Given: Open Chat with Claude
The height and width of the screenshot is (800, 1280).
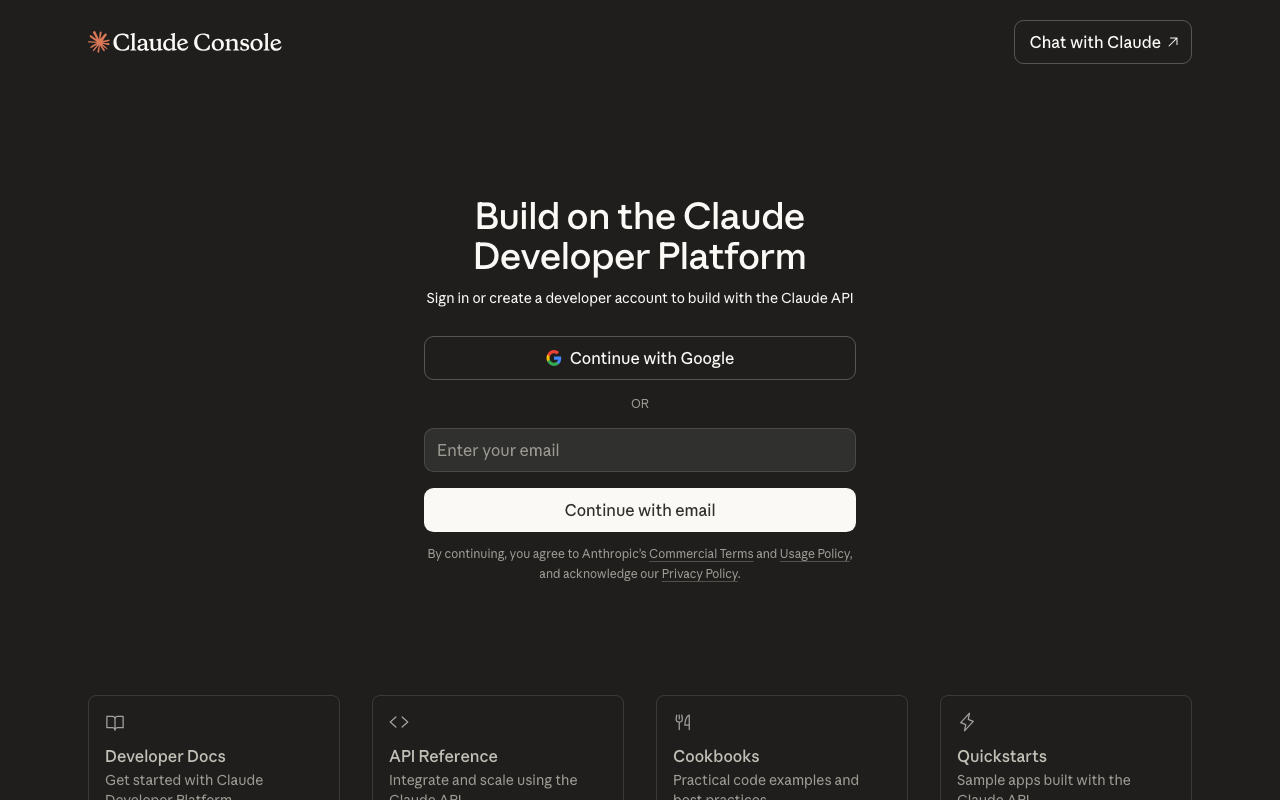Looking at the screenshot, I should tap(1103, 42).
